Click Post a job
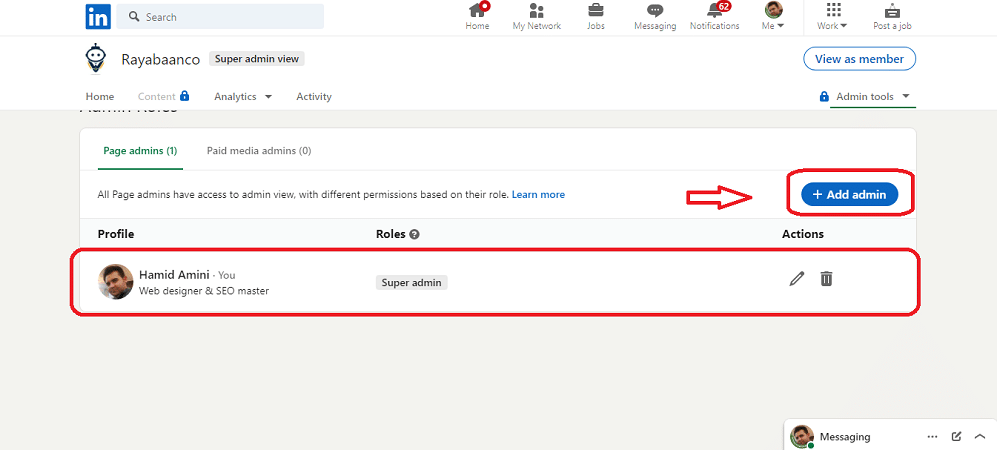 point(892,17)
